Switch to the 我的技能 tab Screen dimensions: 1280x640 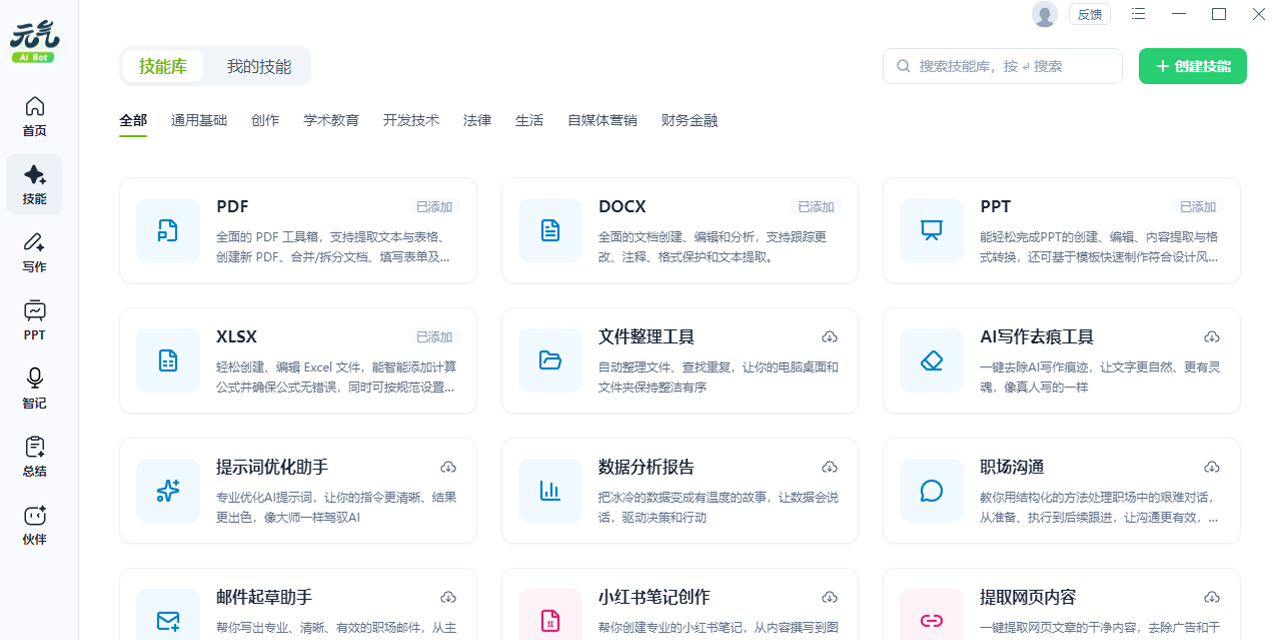pos(258,65)
